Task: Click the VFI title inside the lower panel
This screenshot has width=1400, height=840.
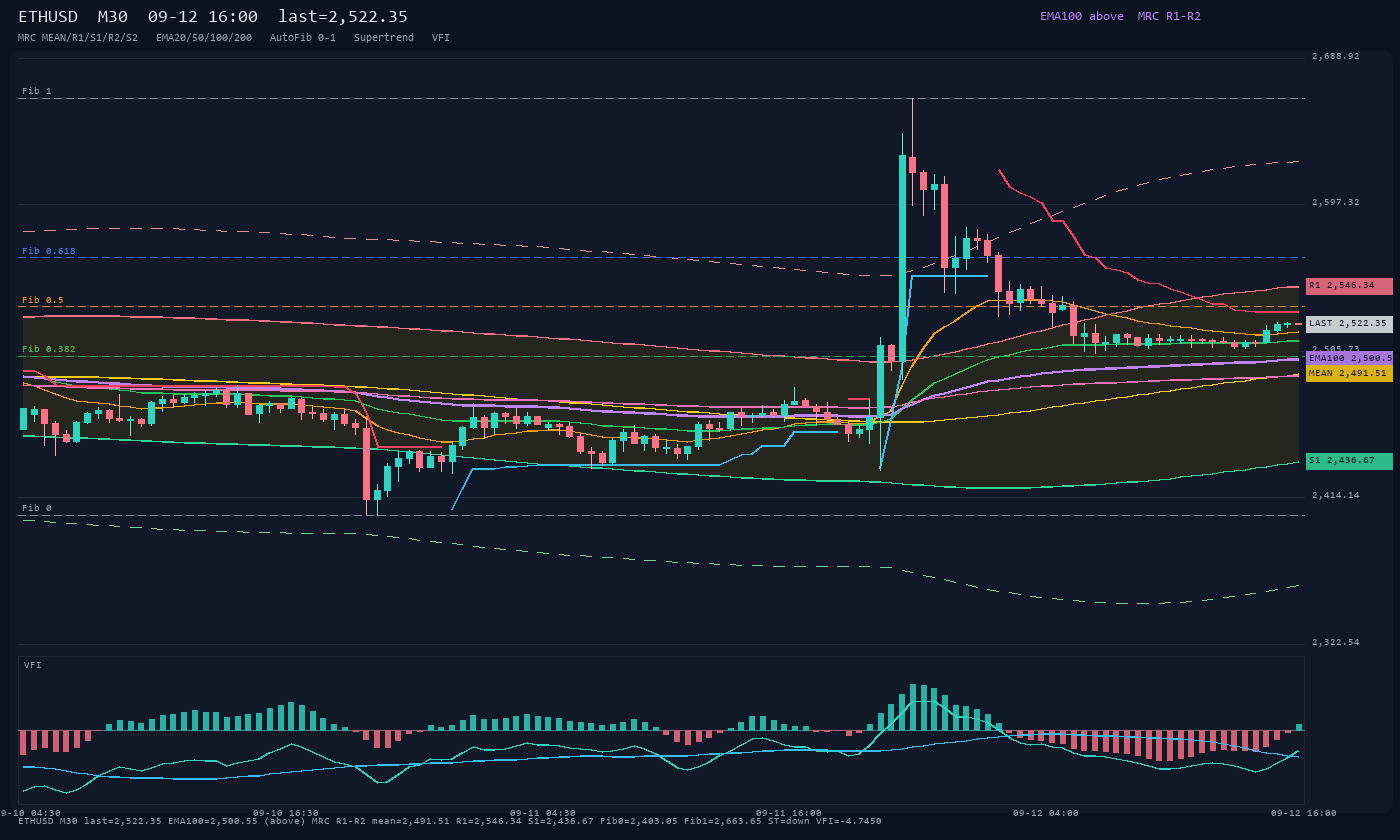Action: coord(33,665)
